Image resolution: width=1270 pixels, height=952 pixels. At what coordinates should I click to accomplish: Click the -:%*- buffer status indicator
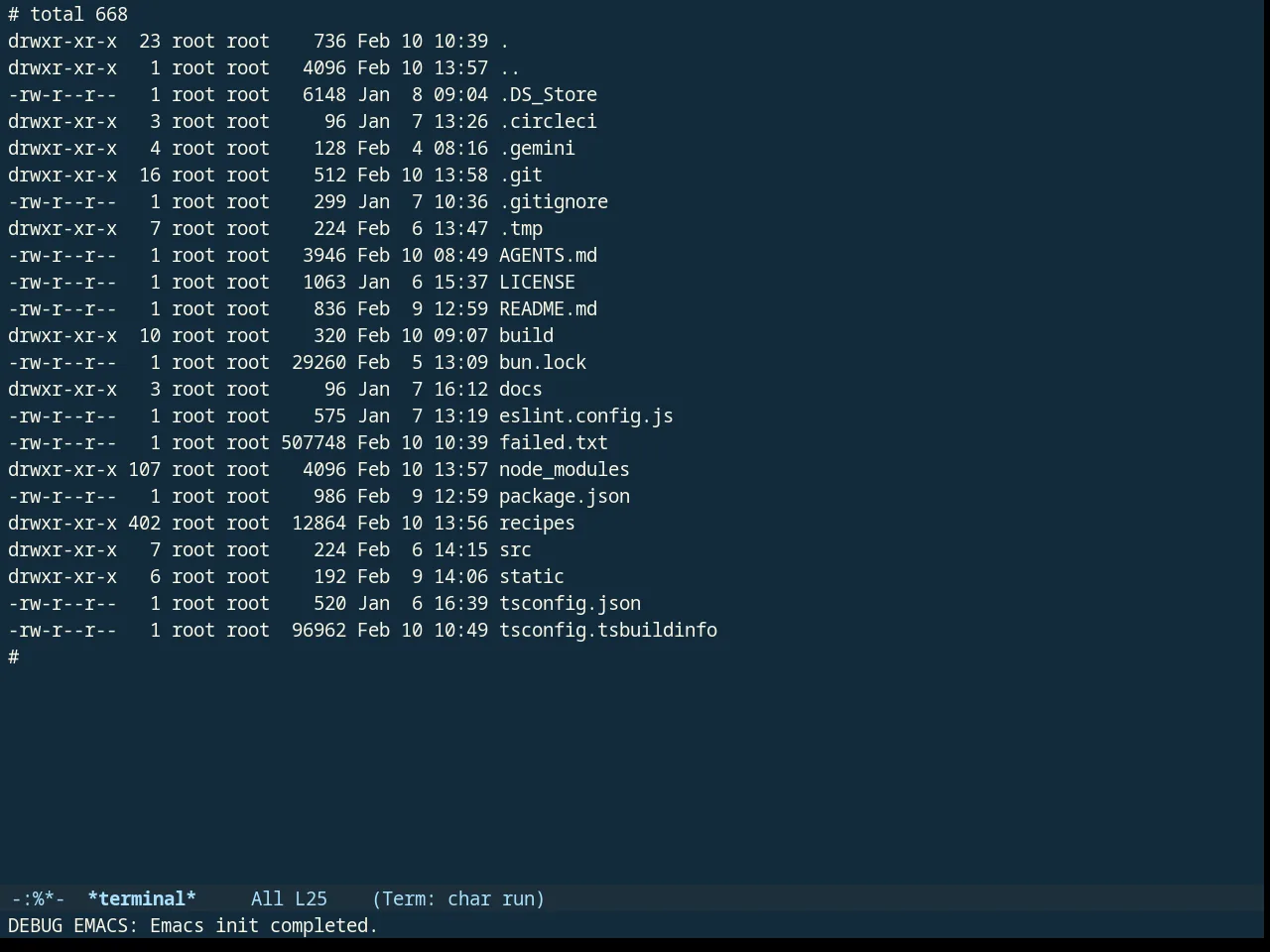[x=38, y=899]
